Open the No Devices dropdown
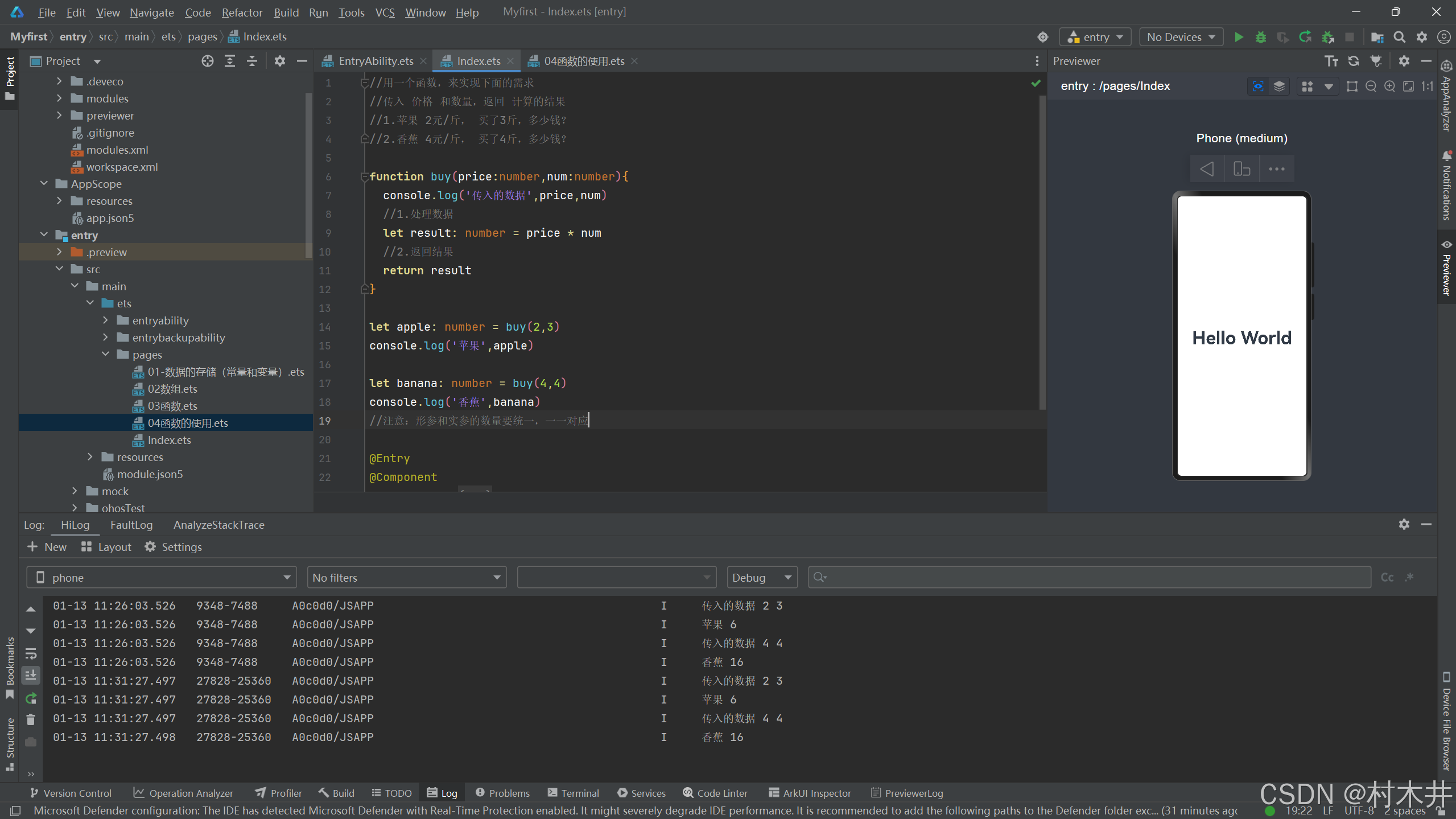The width and height of the screenshot is (1456, 819). [x=1181, y=37]
